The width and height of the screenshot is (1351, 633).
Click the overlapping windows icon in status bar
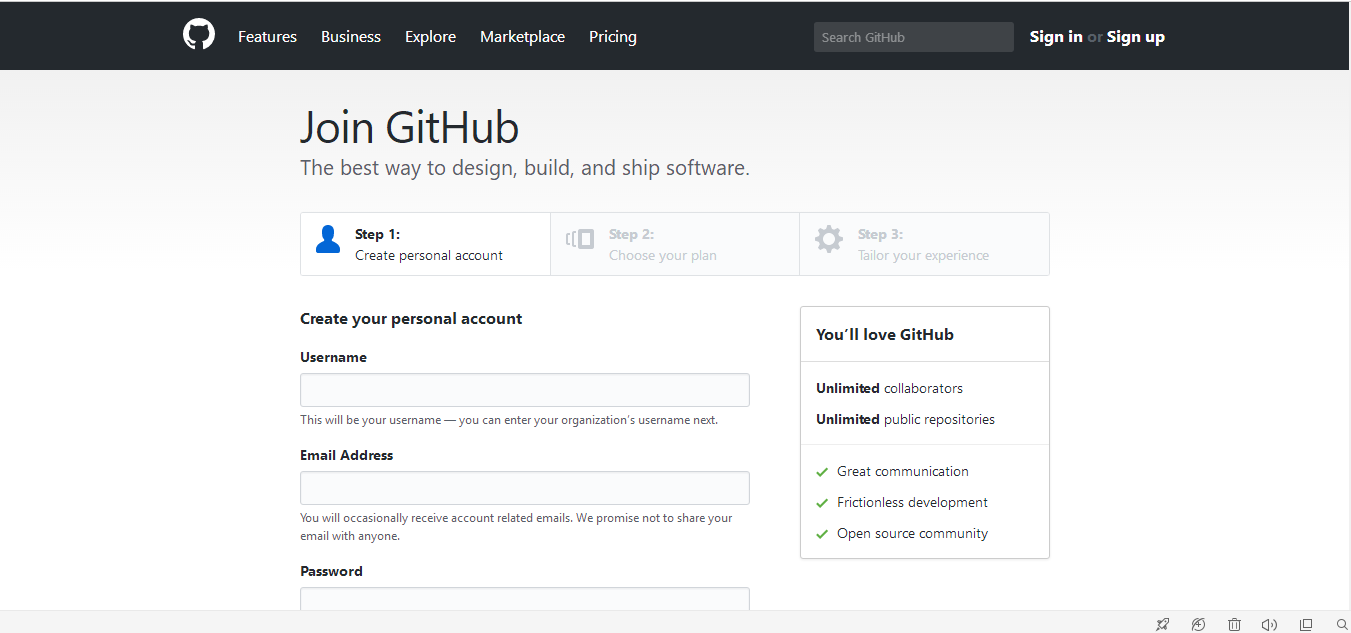click(x=1305, y=625)
